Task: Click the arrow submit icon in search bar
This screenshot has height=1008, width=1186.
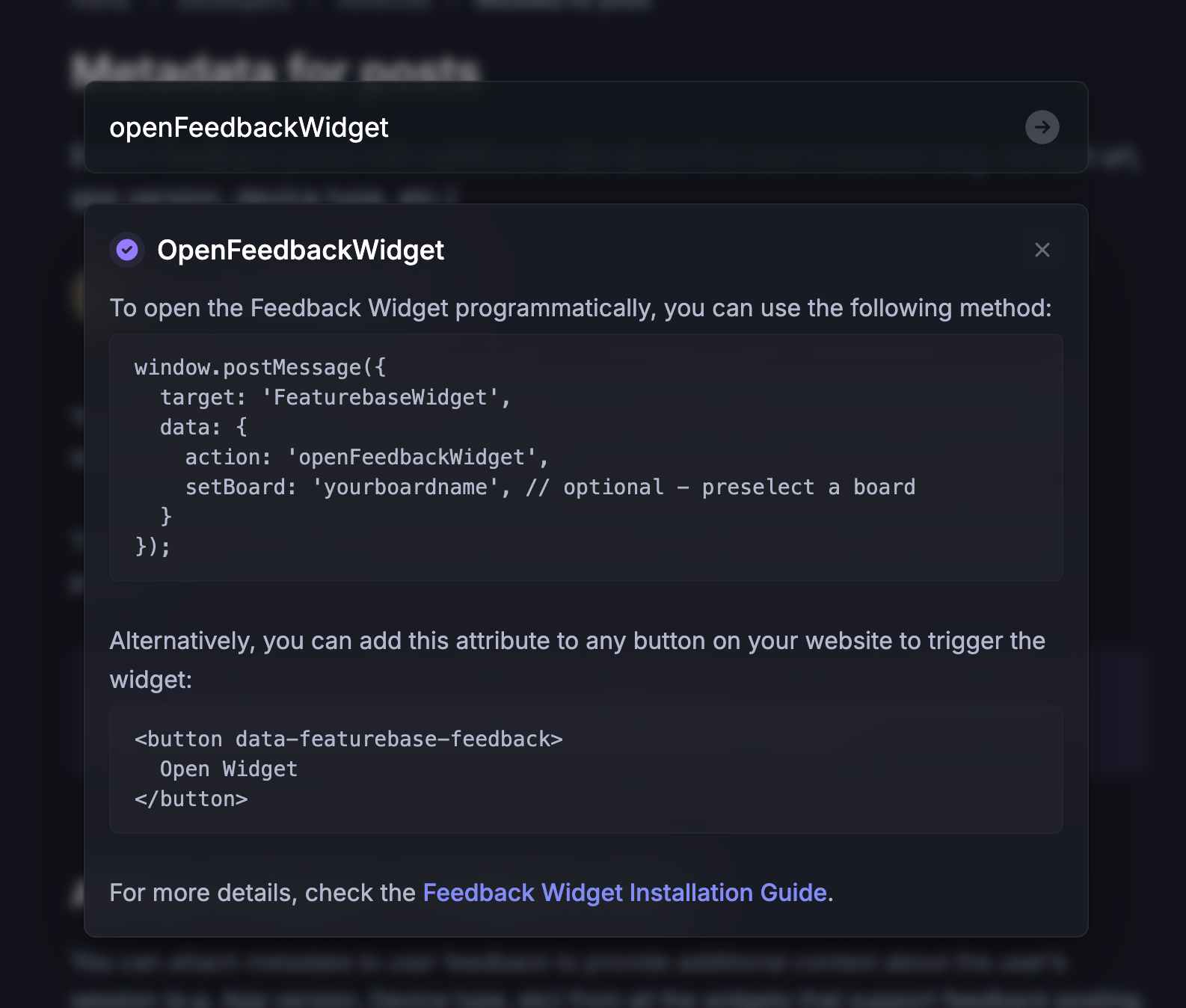Action: [1042, 127]
